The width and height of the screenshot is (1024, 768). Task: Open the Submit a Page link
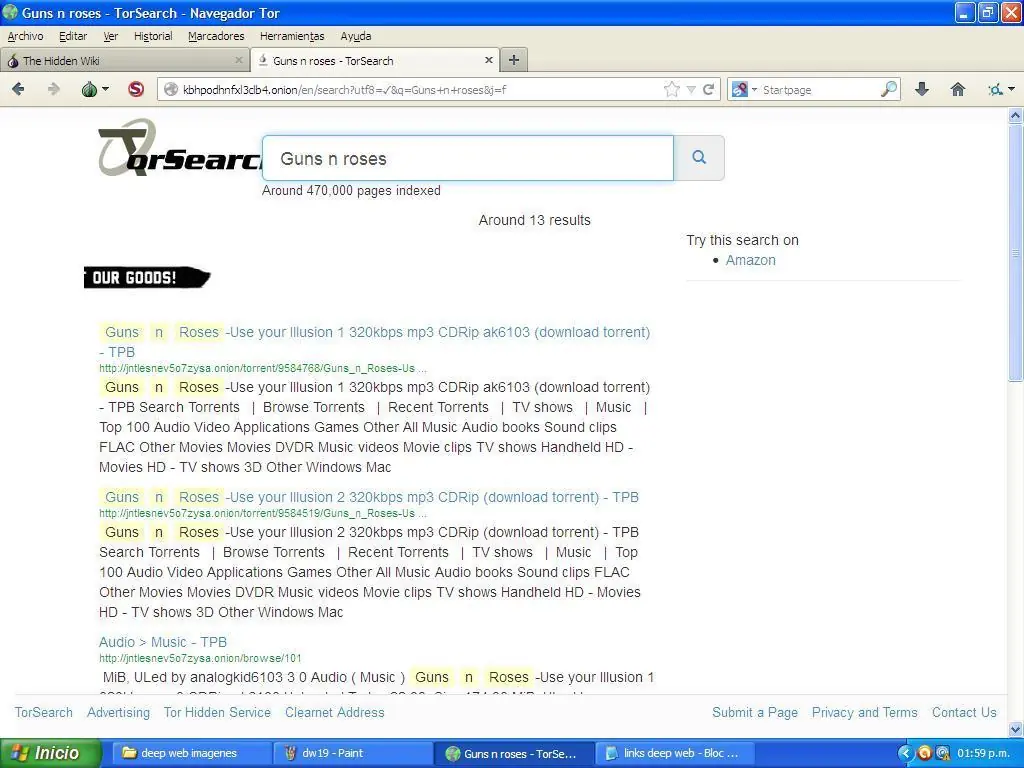pos(755,712)
